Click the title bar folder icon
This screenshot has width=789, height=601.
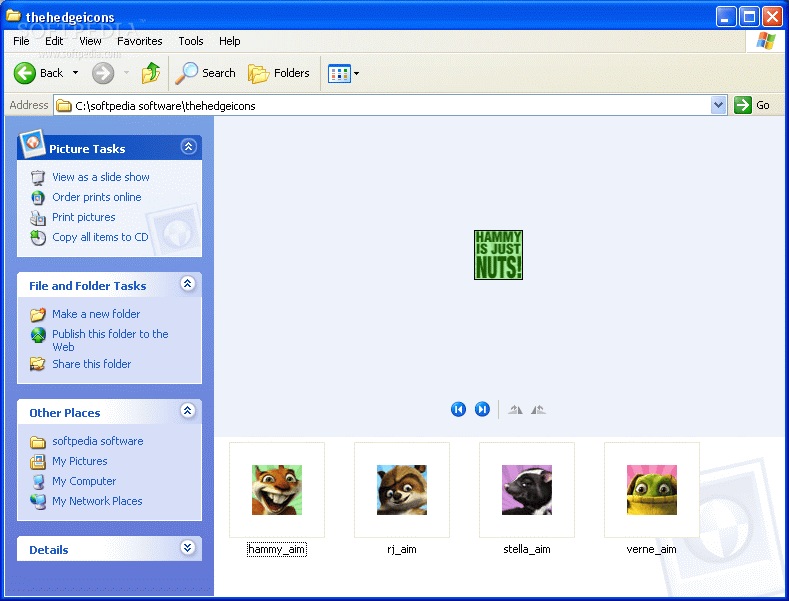[13, 16]
